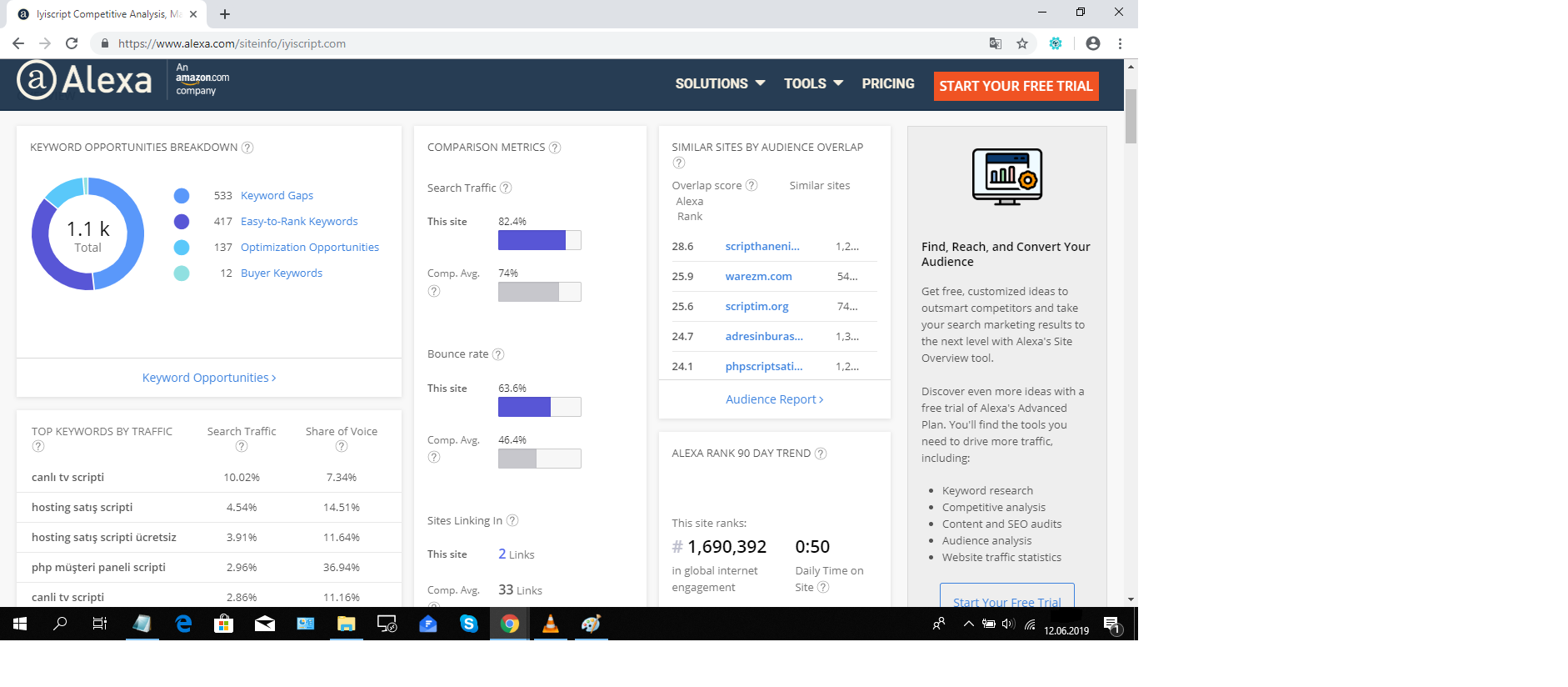Open the Google Translate icon in address bar
1568x687 pixels.
[x=996, y=43]
